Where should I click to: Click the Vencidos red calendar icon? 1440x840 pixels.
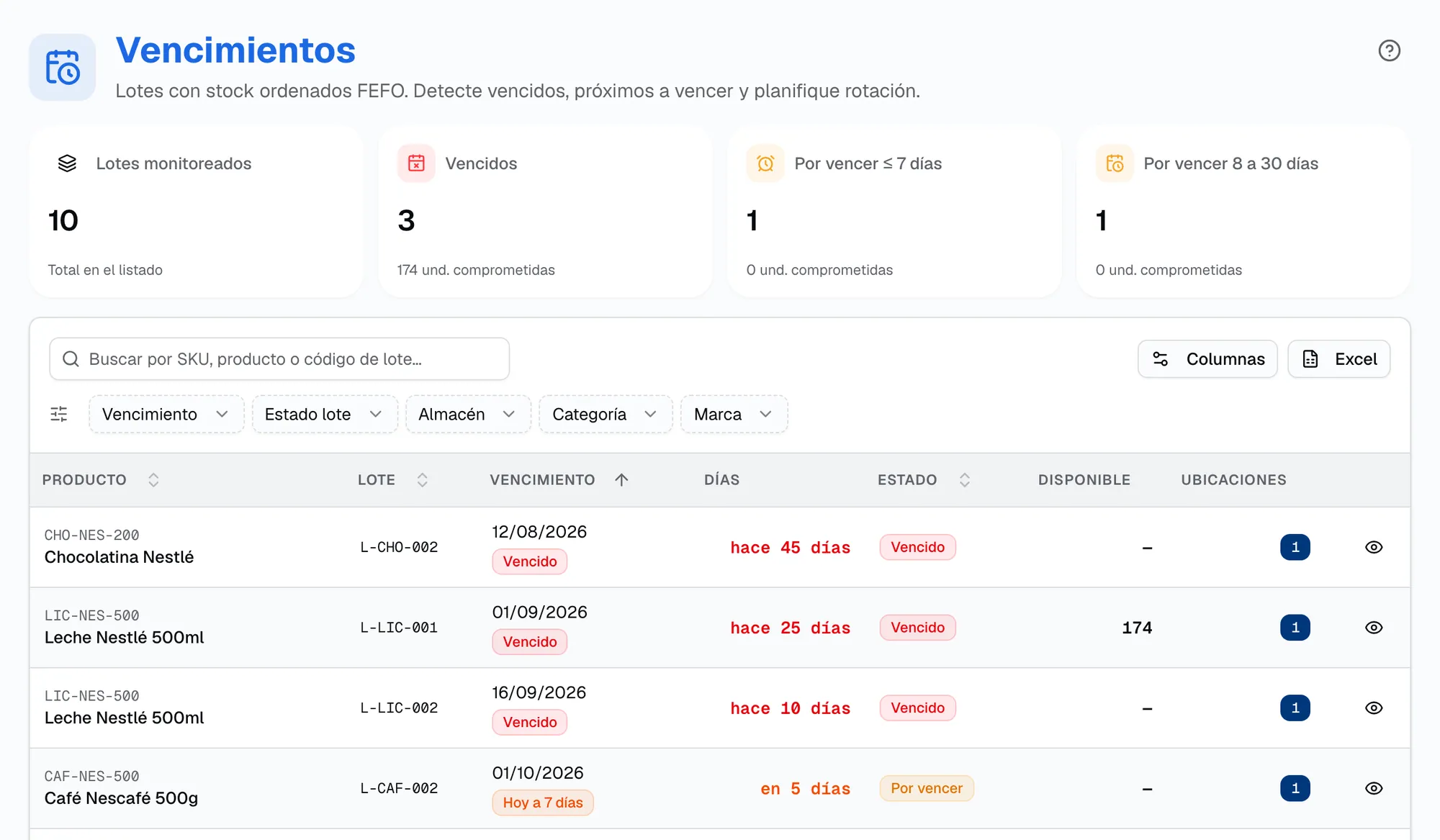(x=416, y=163)
